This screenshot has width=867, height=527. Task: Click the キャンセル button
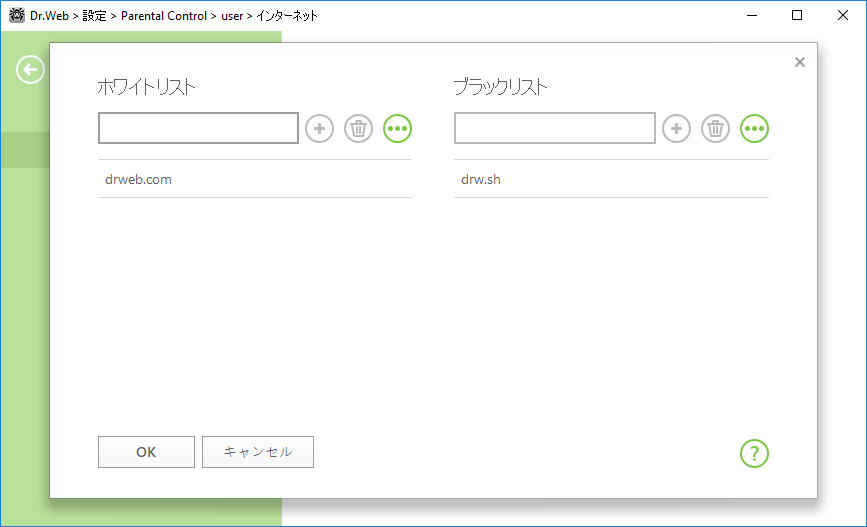(x=258, y=452)
